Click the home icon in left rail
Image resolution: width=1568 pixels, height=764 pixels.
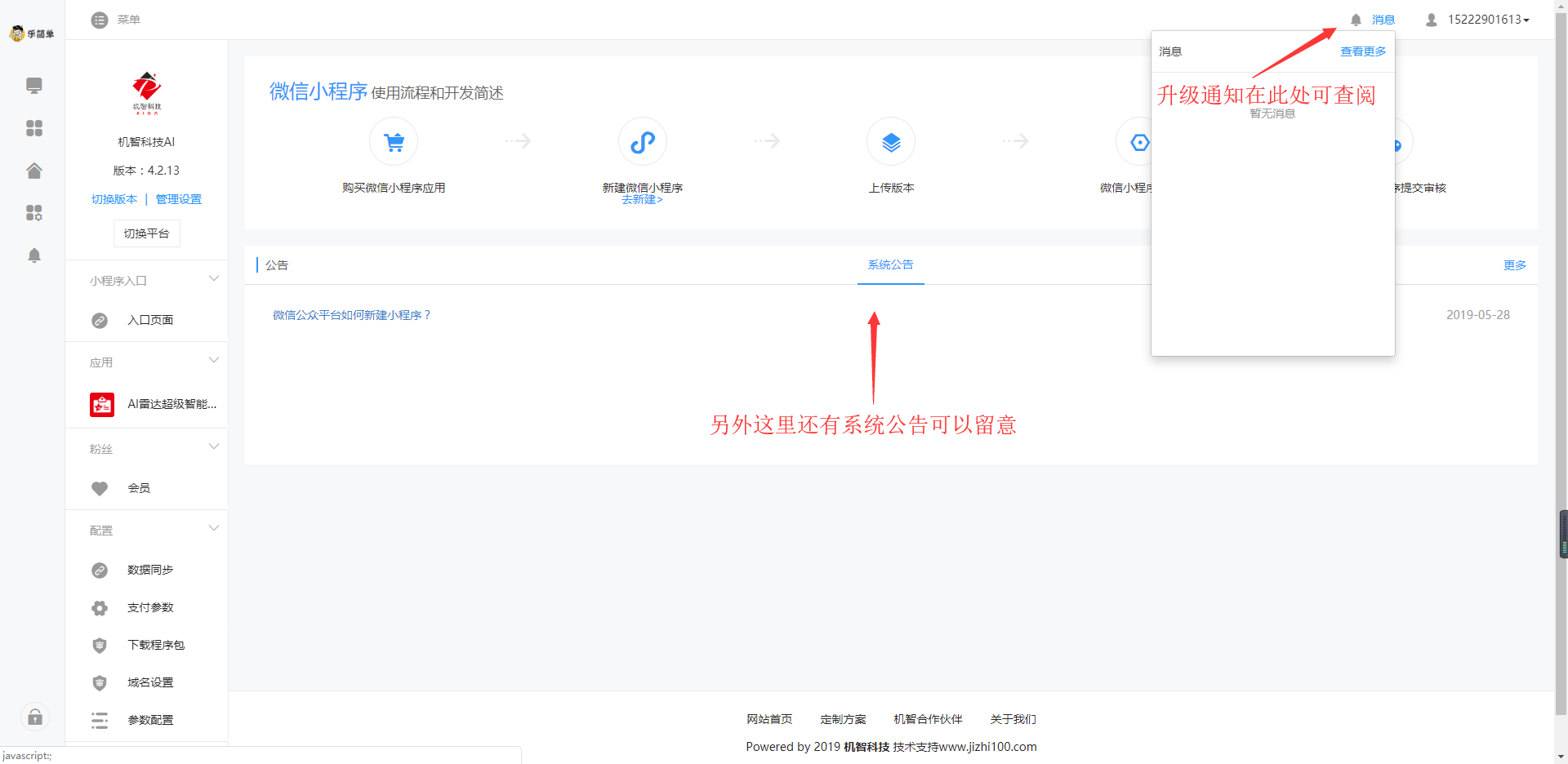pos(34,171)
